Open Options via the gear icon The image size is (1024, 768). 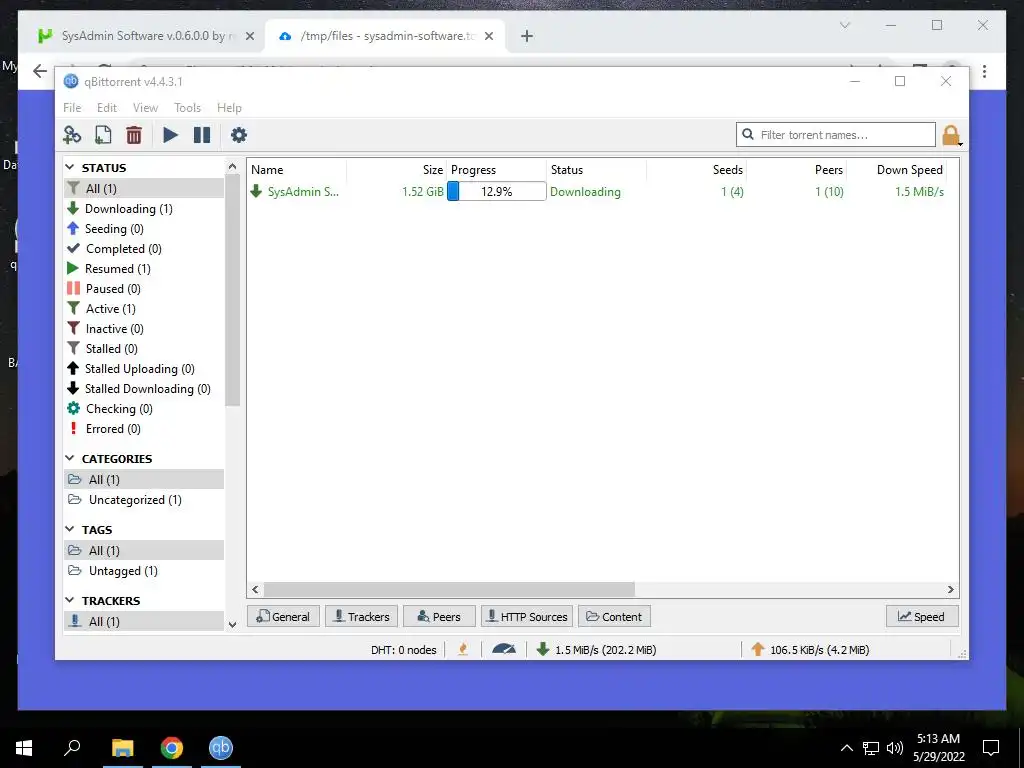click(x=239, y=135)
